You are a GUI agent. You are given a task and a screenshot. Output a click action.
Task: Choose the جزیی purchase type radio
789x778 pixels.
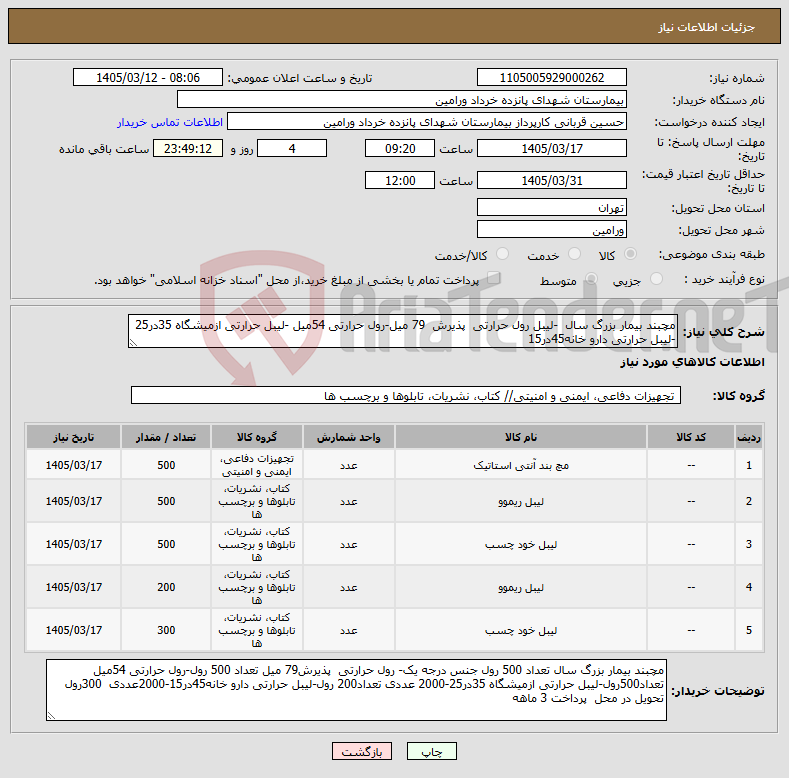656,279
